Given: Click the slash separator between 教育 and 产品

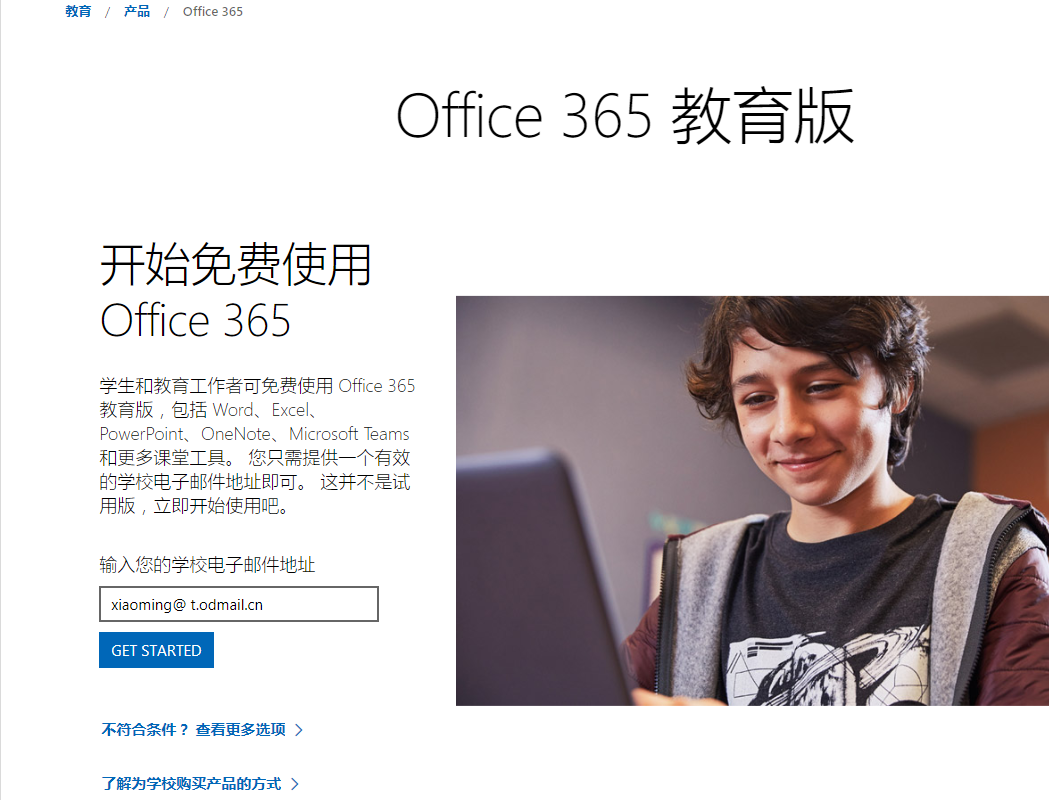Looking at the screenshot, I should click(107, 12).
